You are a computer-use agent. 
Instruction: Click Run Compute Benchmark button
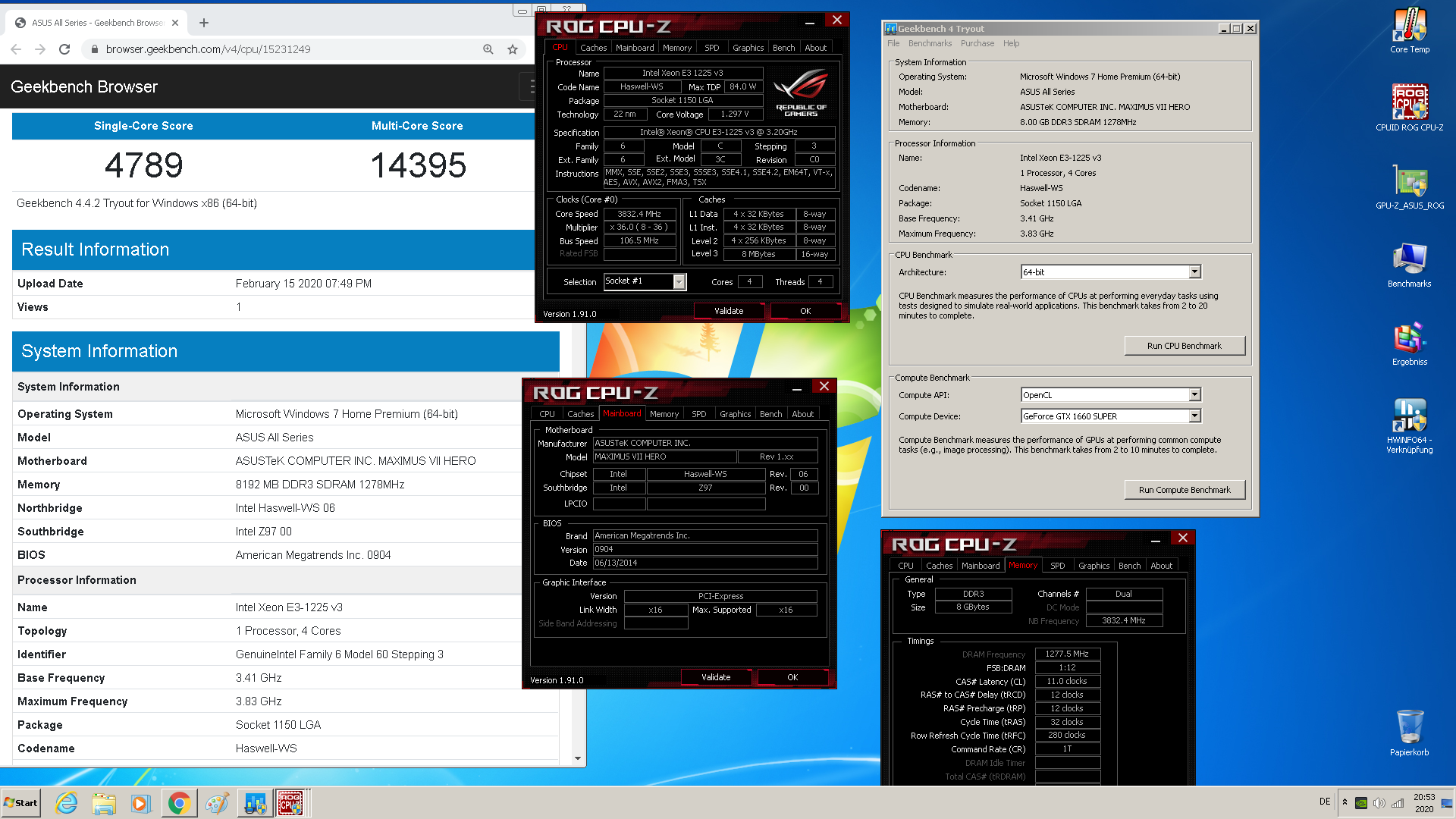point(1185,490)
